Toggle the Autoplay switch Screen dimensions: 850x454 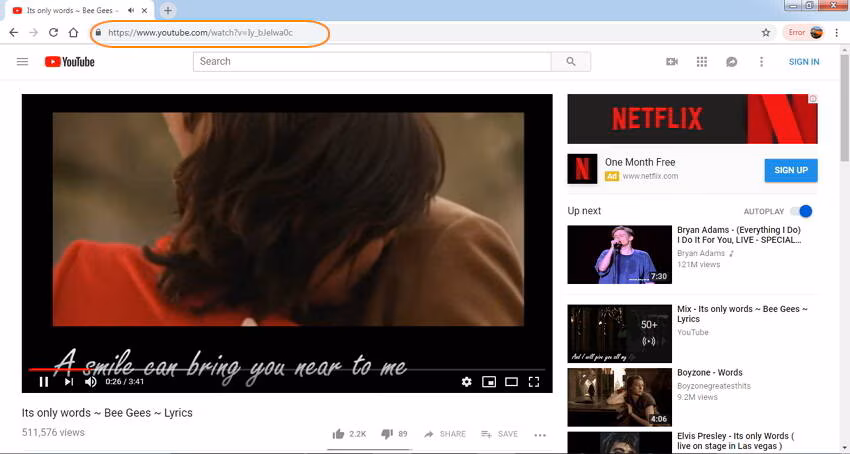point(802,211)
